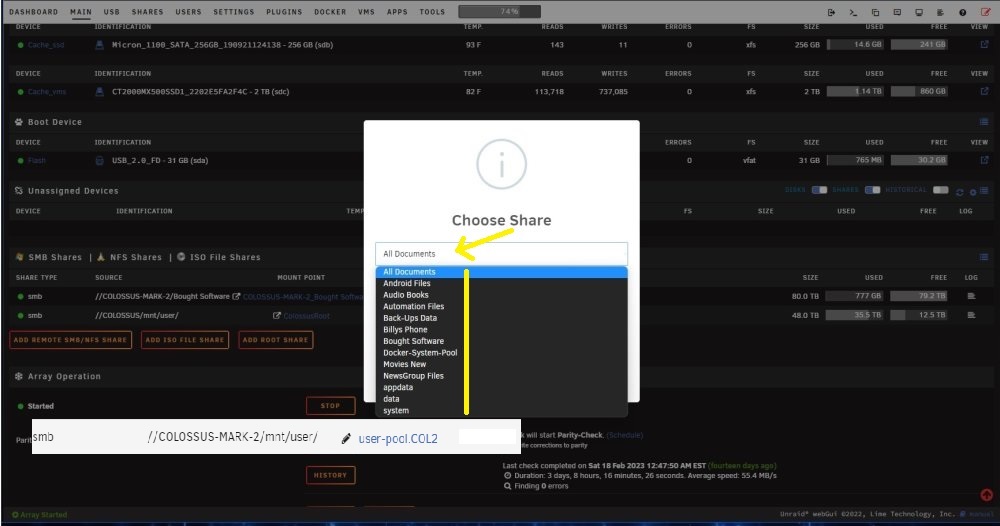Select Back-Ups Data in share list

[x=501, y=318]
